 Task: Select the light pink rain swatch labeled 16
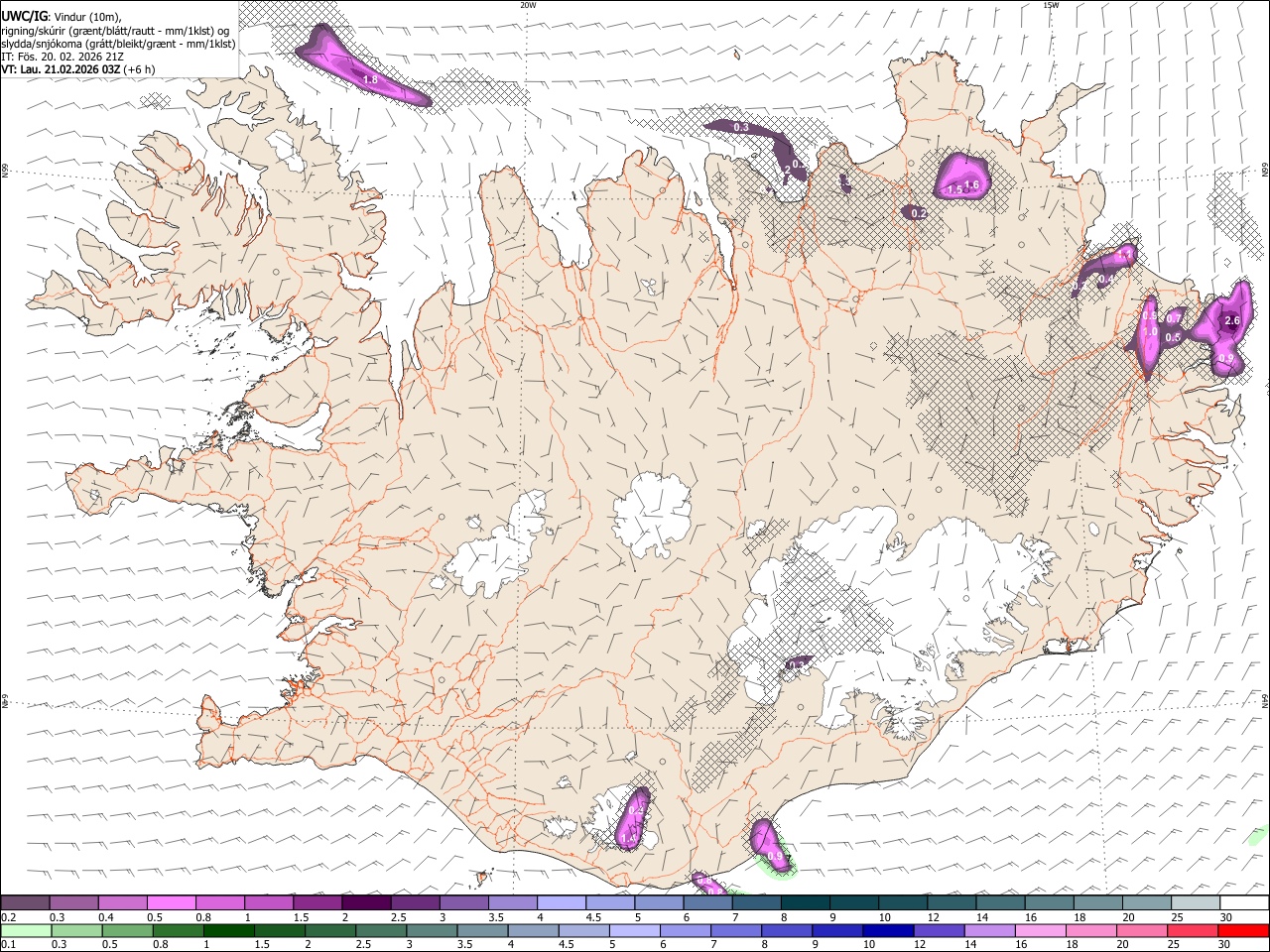[1040, 930]
